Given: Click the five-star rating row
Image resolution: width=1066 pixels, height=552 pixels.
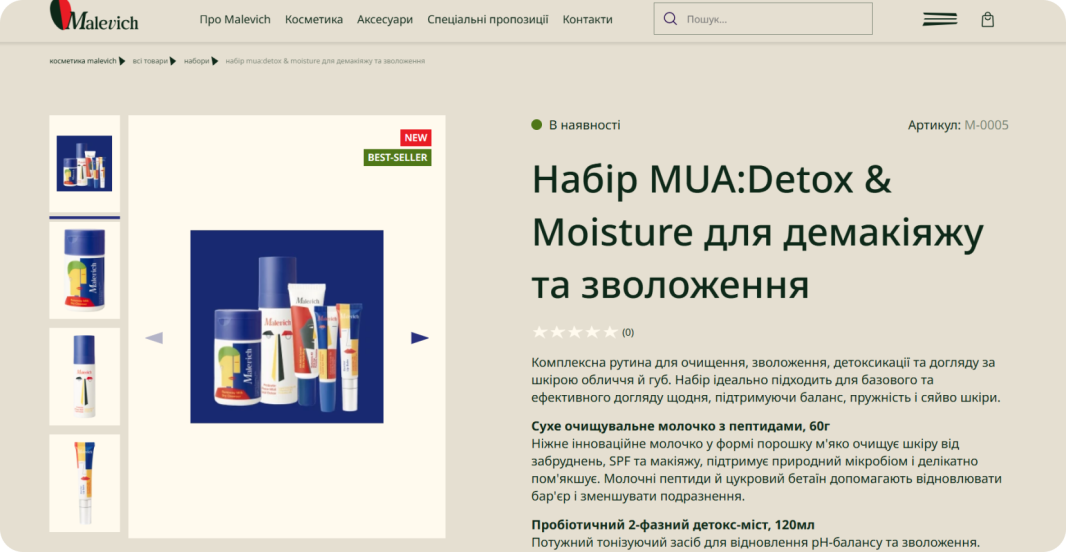Looking at the screenshot, I should [574, 332].
